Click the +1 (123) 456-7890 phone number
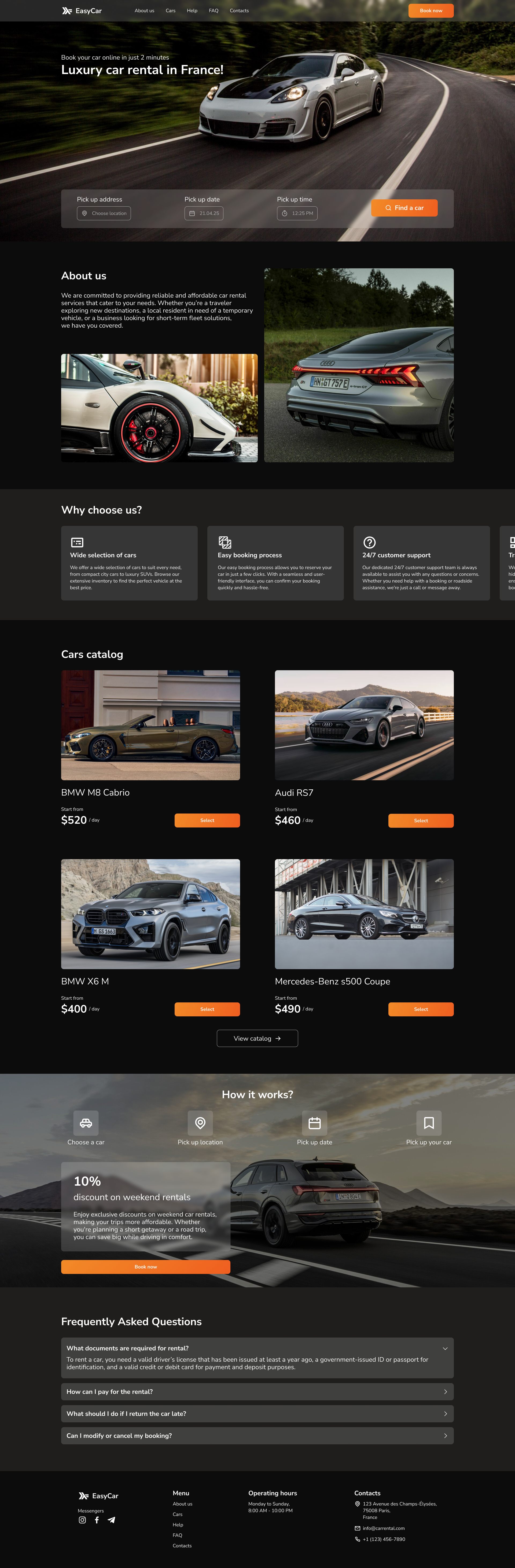The image size is (515, 1568). tap(384, 1539)
